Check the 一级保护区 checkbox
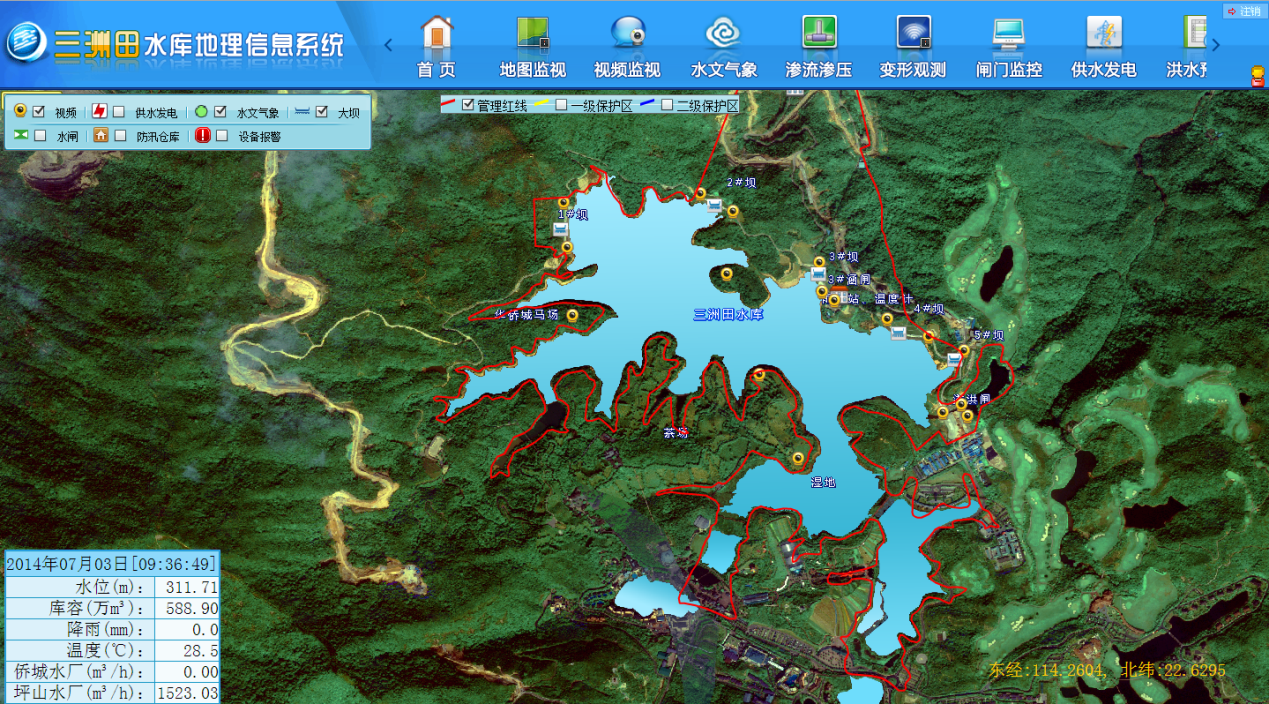This screenshot has height=704, width=1269. (562, 105)
